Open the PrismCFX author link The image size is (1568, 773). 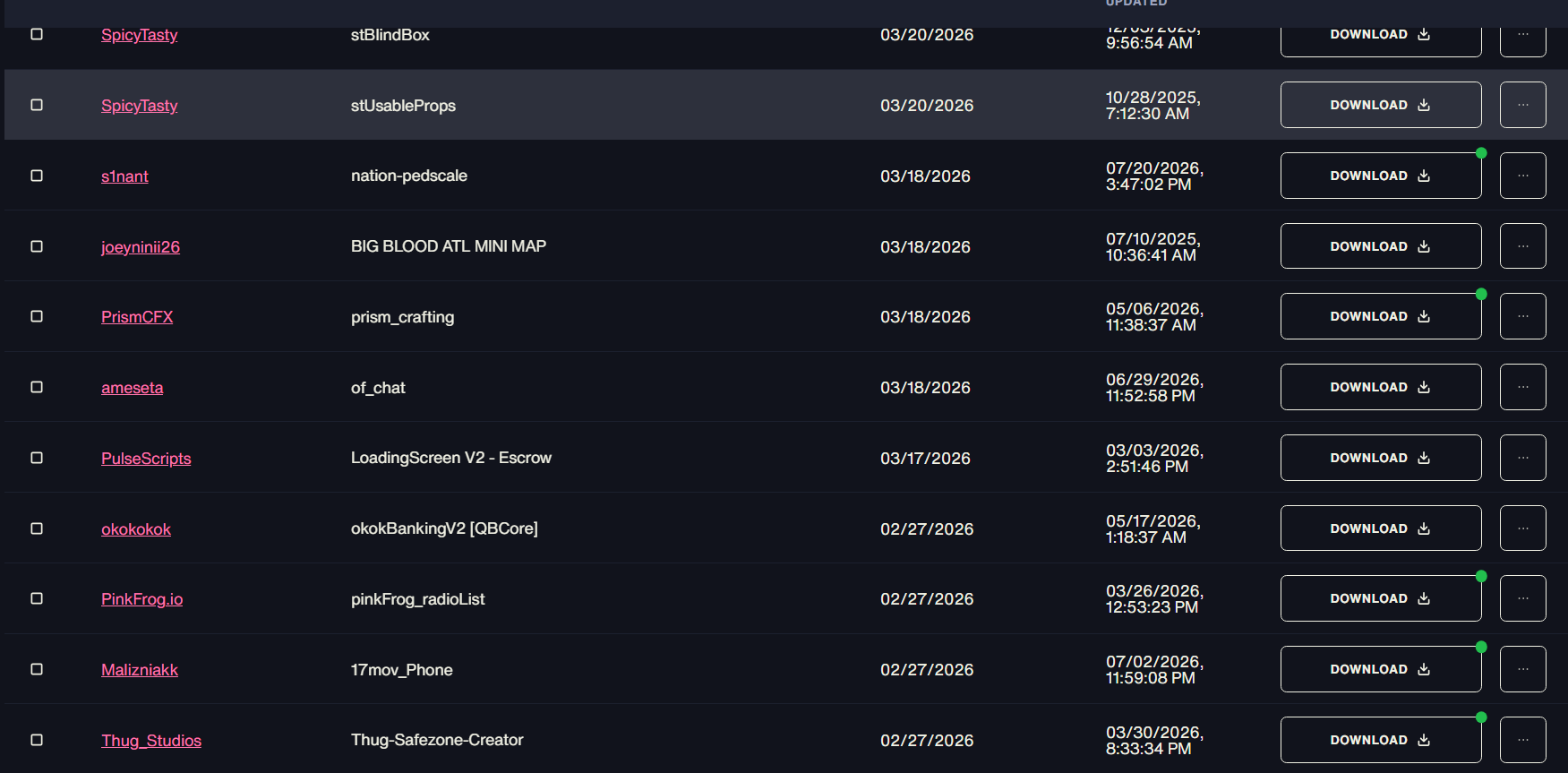click(137, 317)
